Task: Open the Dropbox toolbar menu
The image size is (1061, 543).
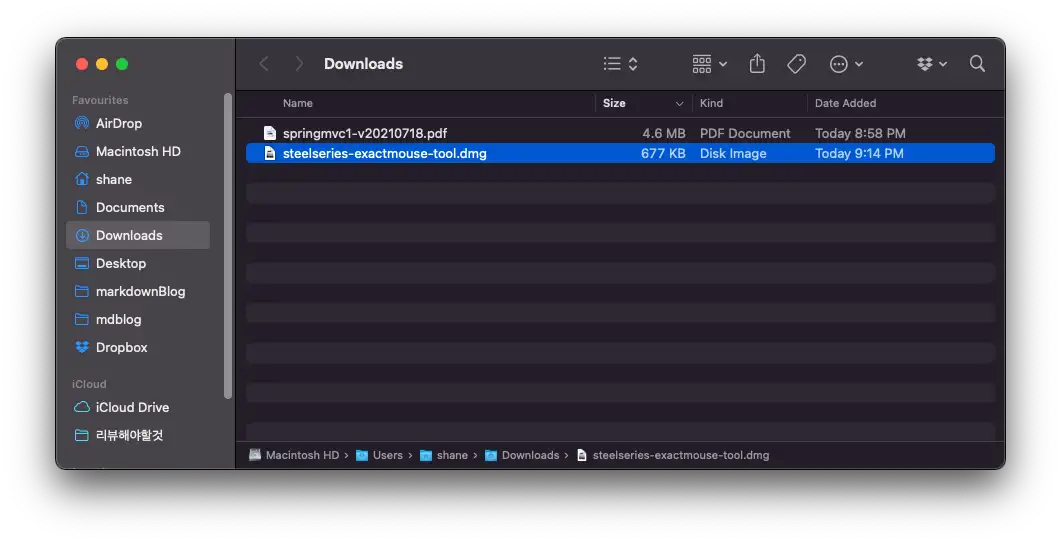Action: click(932, 64)
